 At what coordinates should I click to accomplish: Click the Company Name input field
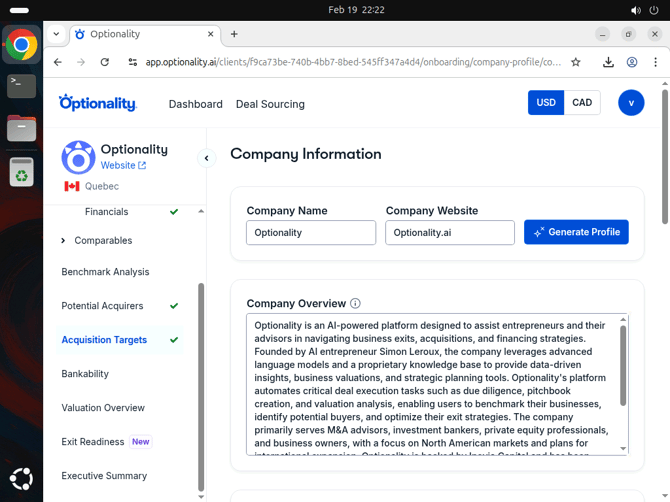click(x=311, y=233)
